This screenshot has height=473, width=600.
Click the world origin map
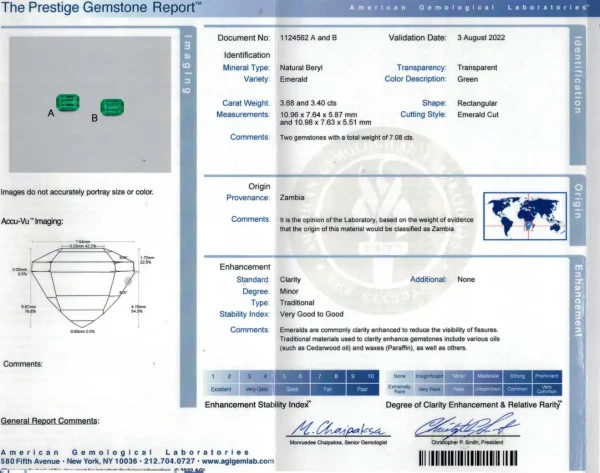[525, 216]
